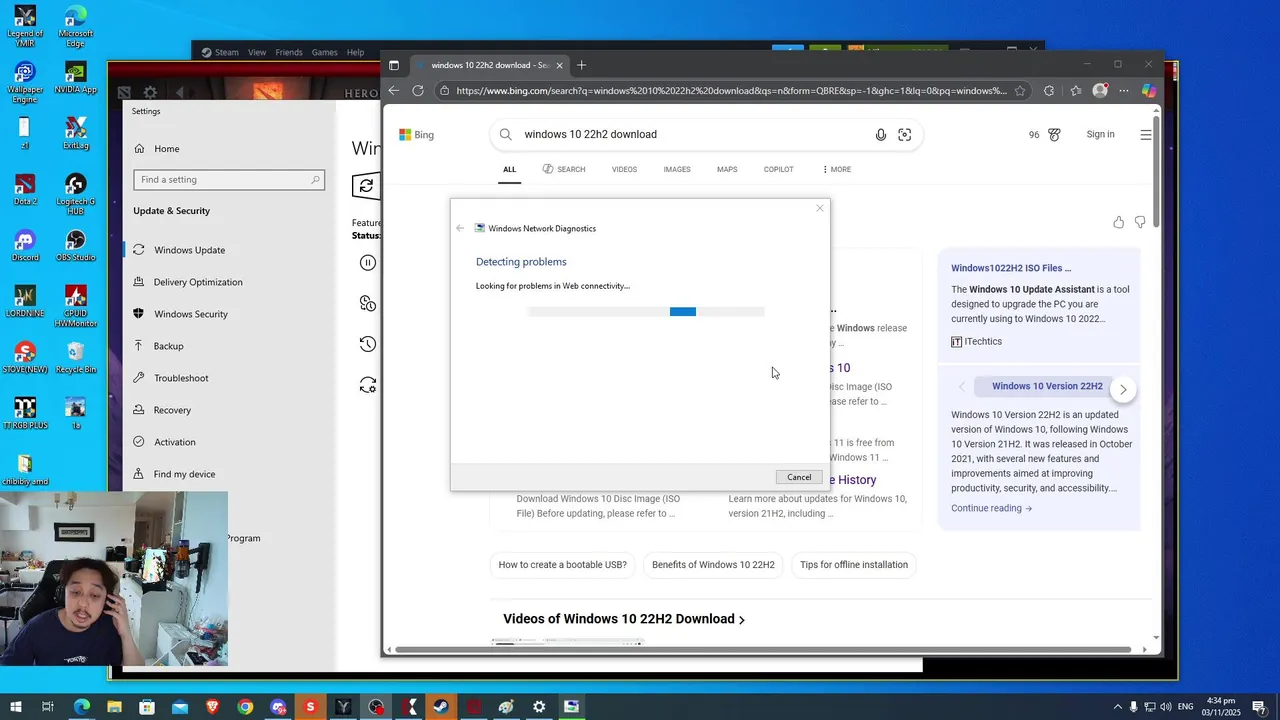Open the Edge profile avatar
The height and width of the screenshot is (720, 1280).
[1100, 90]
